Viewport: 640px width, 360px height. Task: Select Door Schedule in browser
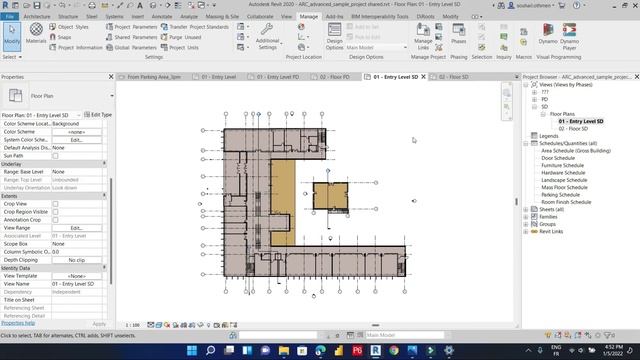click(x=558, y=158)
